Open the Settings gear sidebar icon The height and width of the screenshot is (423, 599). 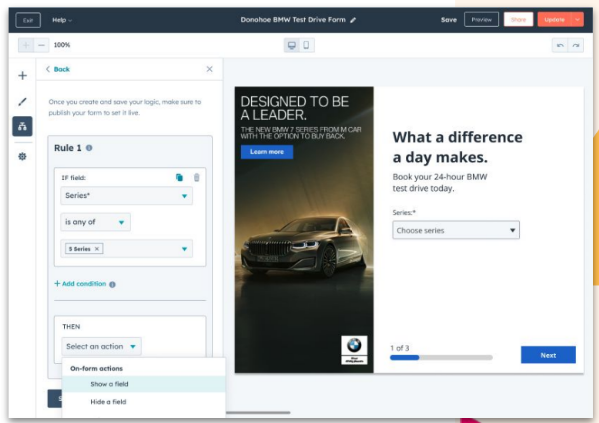click(x=23, y=156)
